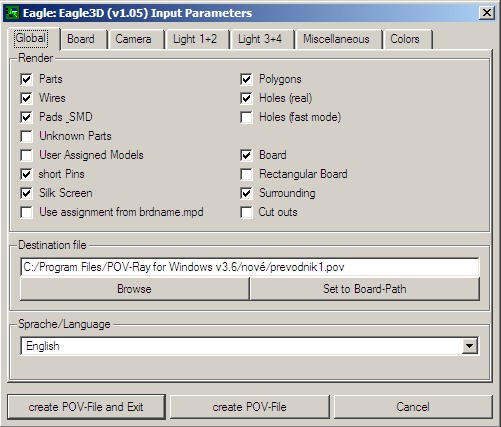Close the Eagle3D Input Parameters dialog
Screen dimensions: 501x427
click(487, 13)
